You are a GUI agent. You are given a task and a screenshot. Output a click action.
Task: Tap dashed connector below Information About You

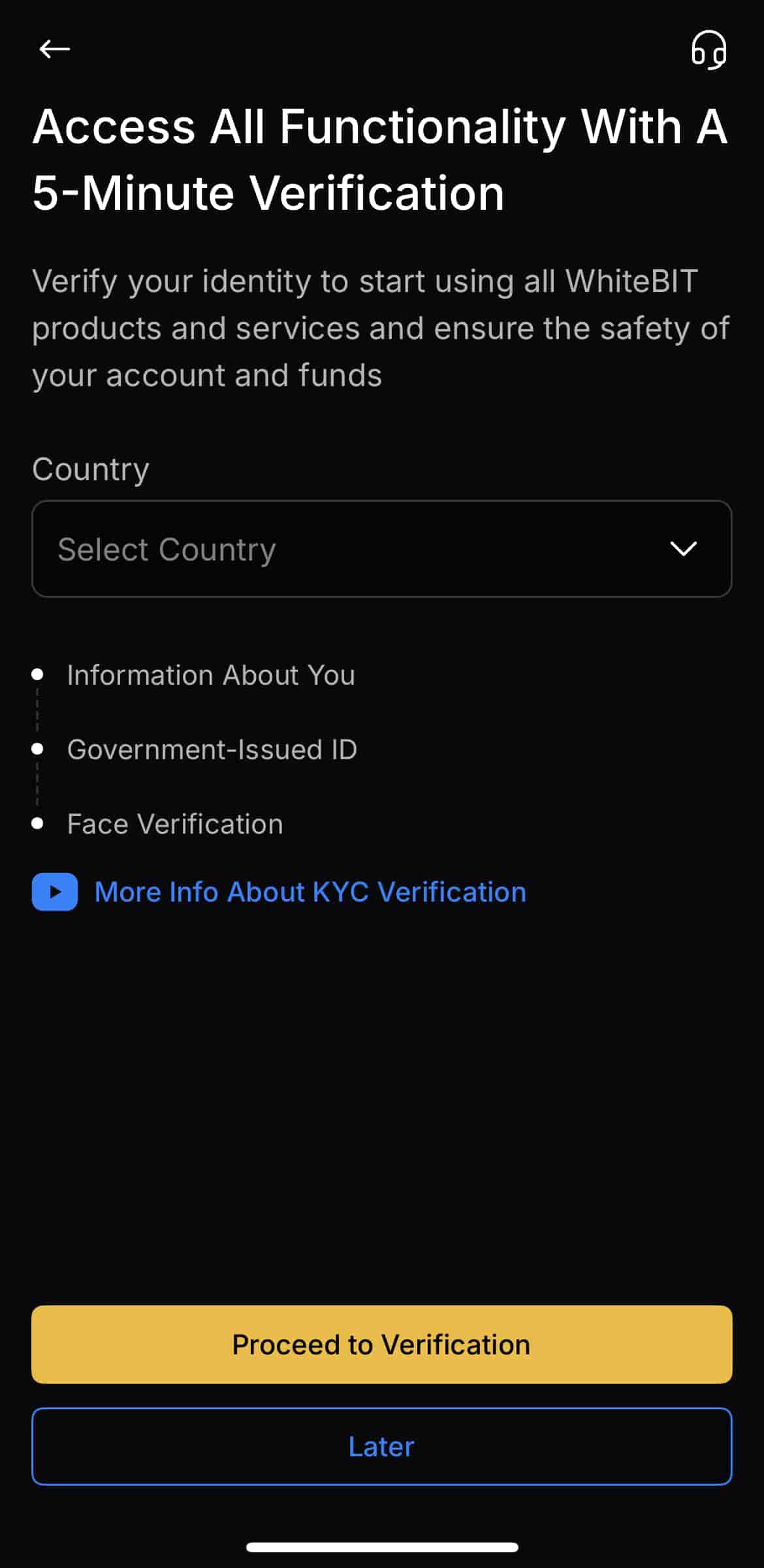(37, 711)
